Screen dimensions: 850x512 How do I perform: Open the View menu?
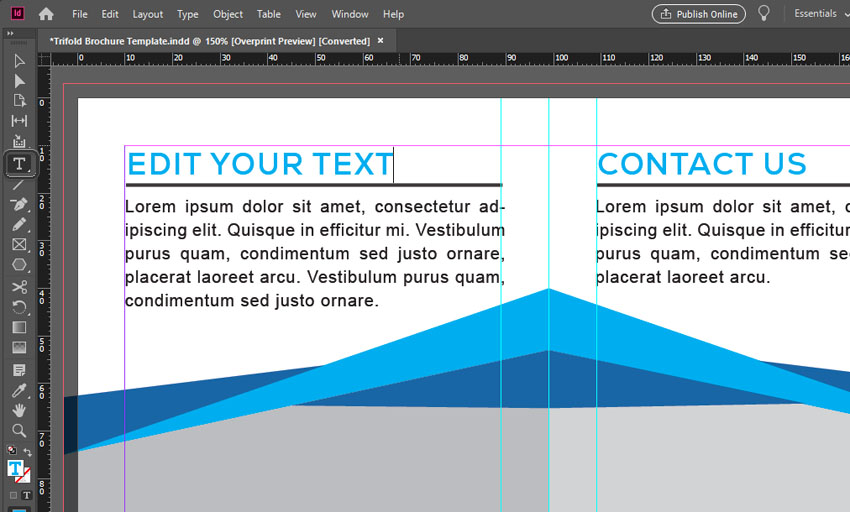(x=306, y=14)
